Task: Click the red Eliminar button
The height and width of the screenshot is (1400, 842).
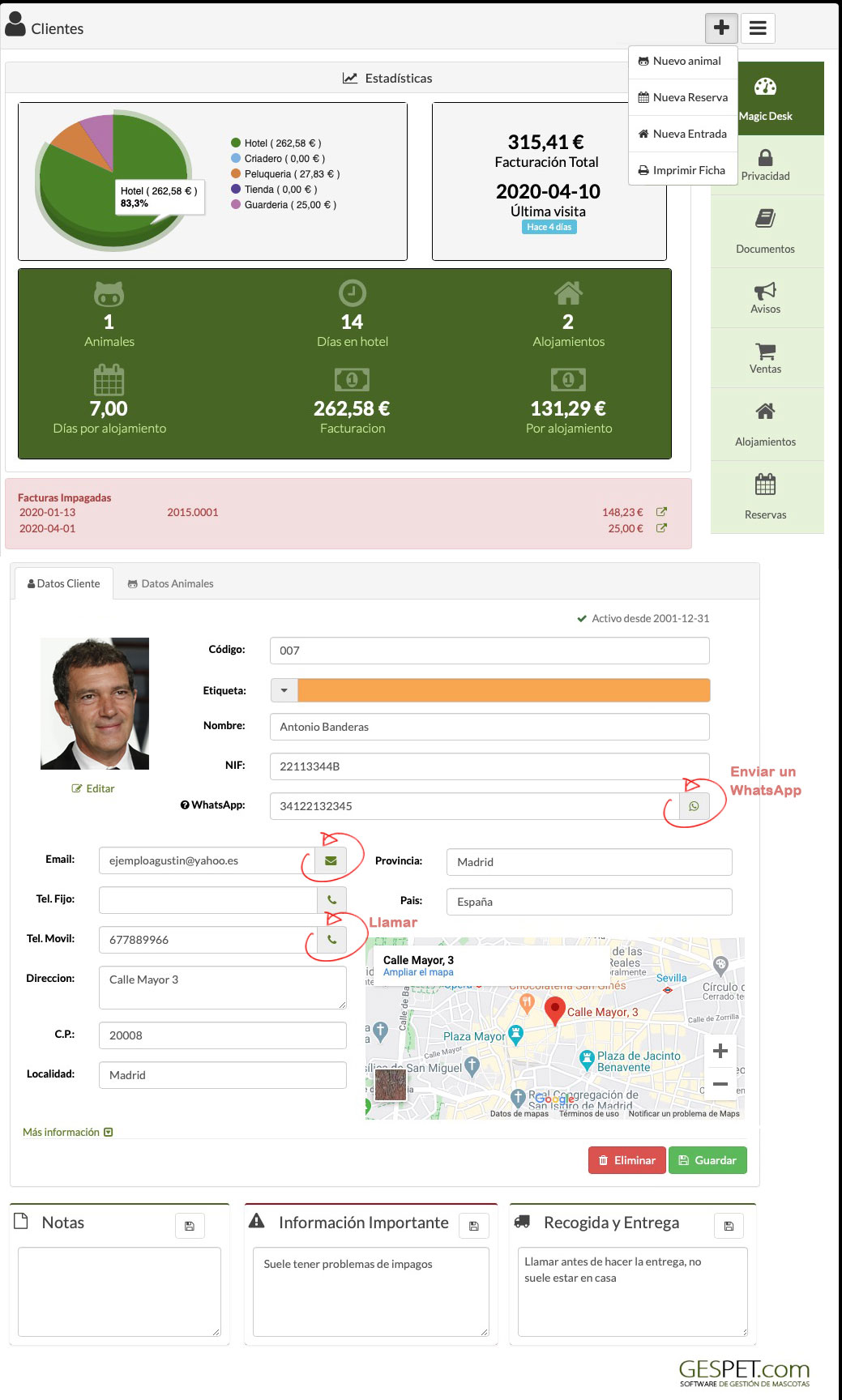Action: (626, 1160)
